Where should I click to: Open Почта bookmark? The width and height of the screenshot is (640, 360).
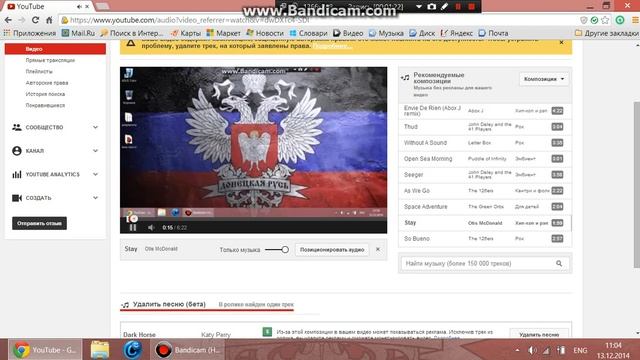493,33
